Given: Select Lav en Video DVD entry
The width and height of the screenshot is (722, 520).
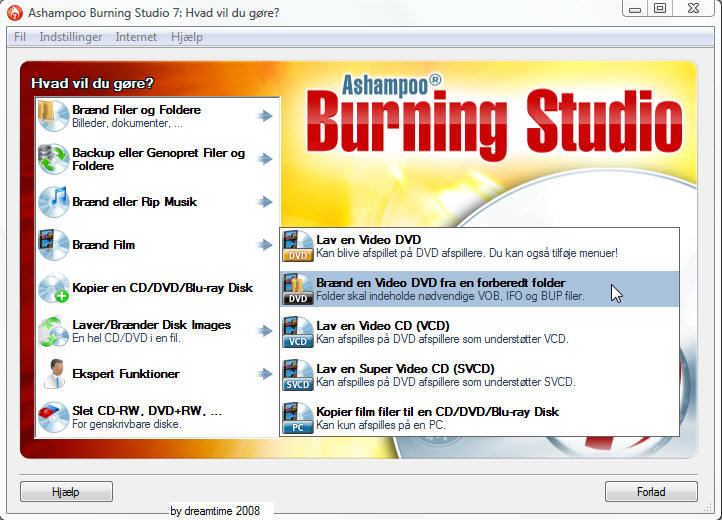Looking at the screenshot, I should 479,246.
